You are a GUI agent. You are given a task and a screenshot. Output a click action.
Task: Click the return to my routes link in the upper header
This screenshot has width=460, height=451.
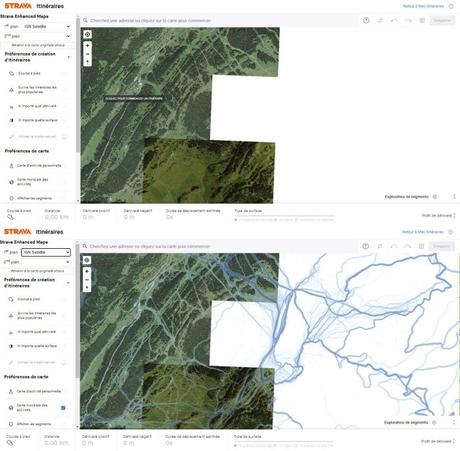coord(423,6)
